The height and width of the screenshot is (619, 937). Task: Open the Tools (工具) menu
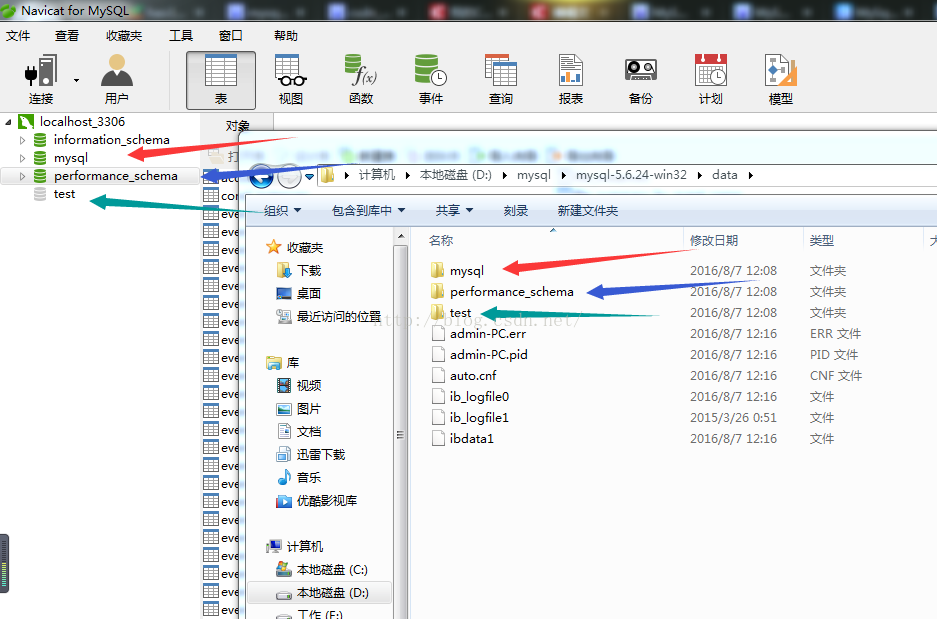pyautogui.click(x=181, y=36)
